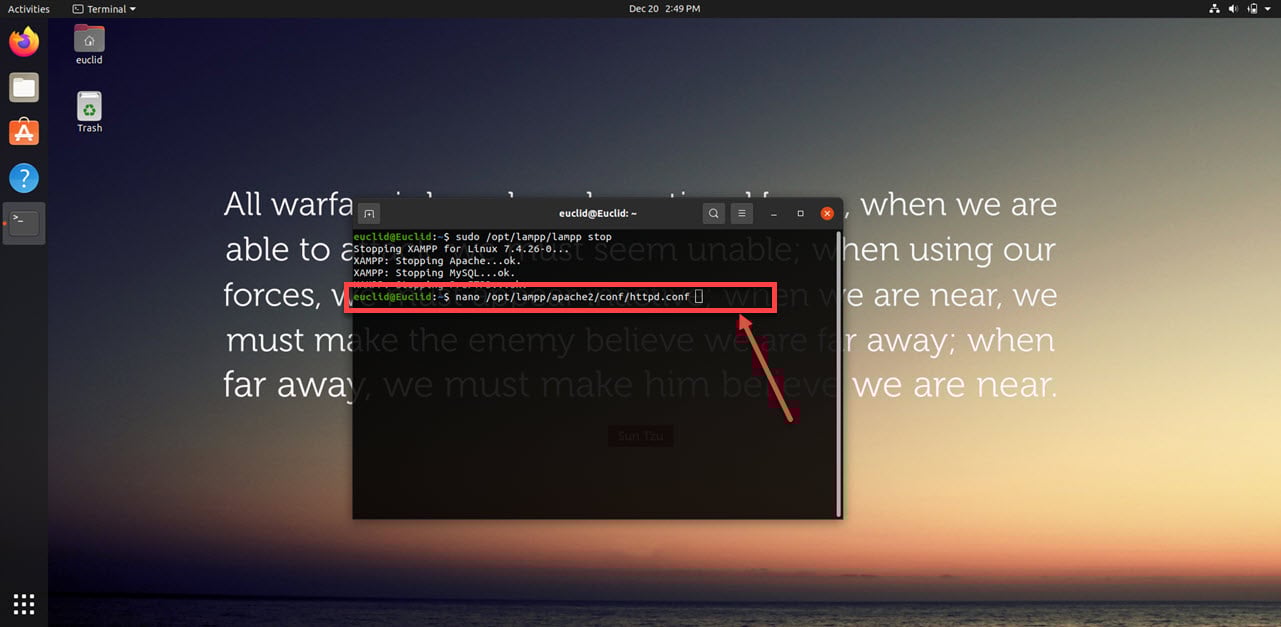This screenshot has height=627, width=1281.
Task: Maximize the terminal window
Action: pos(800,213)
